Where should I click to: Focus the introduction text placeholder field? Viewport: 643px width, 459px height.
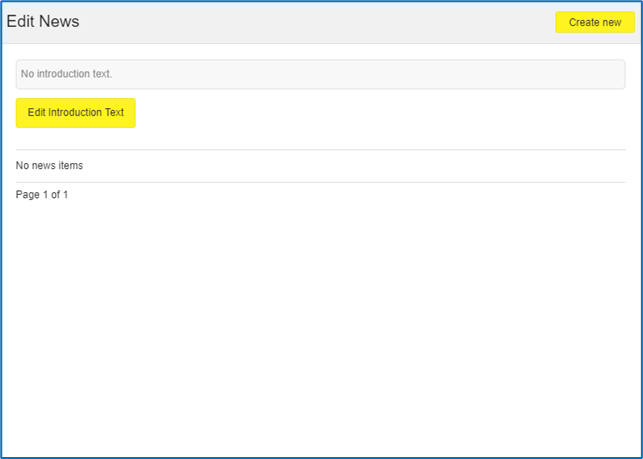[x=320, y=74]
